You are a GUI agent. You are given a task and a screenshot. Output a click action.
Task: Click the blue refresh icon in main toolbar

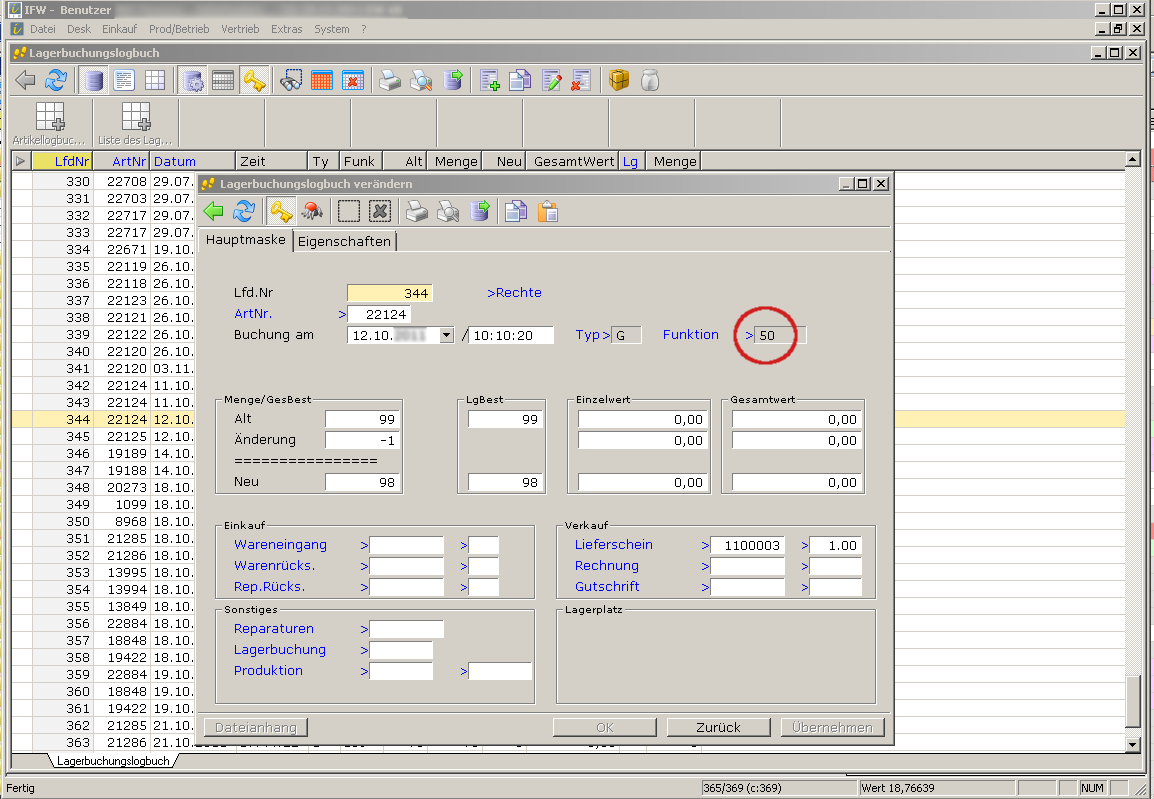57,81
